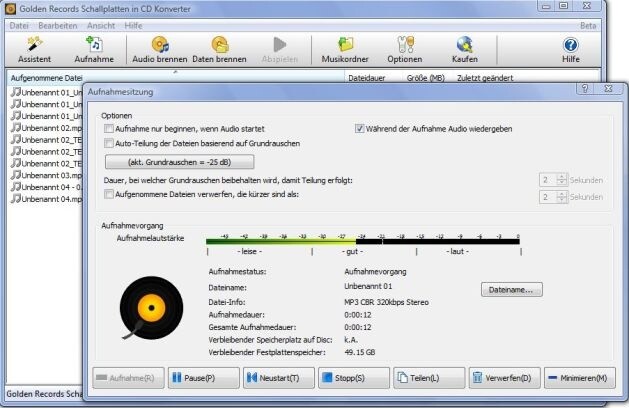This screenshot has width=629, height=408.
Task: Open the Bearbeiten menu
Action: point(58,26)
